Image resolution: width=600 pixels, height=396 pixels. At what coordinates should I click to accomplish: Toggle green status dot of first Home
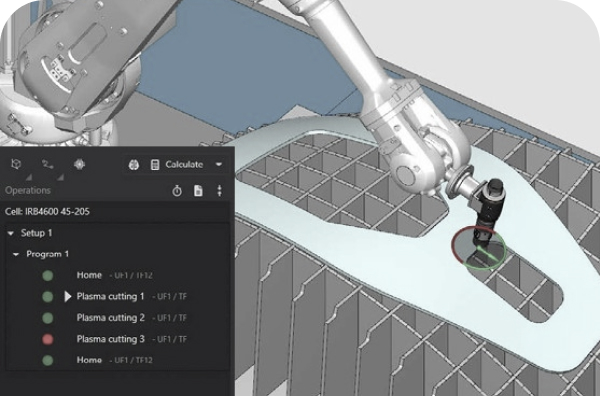[x=47, y=275]
